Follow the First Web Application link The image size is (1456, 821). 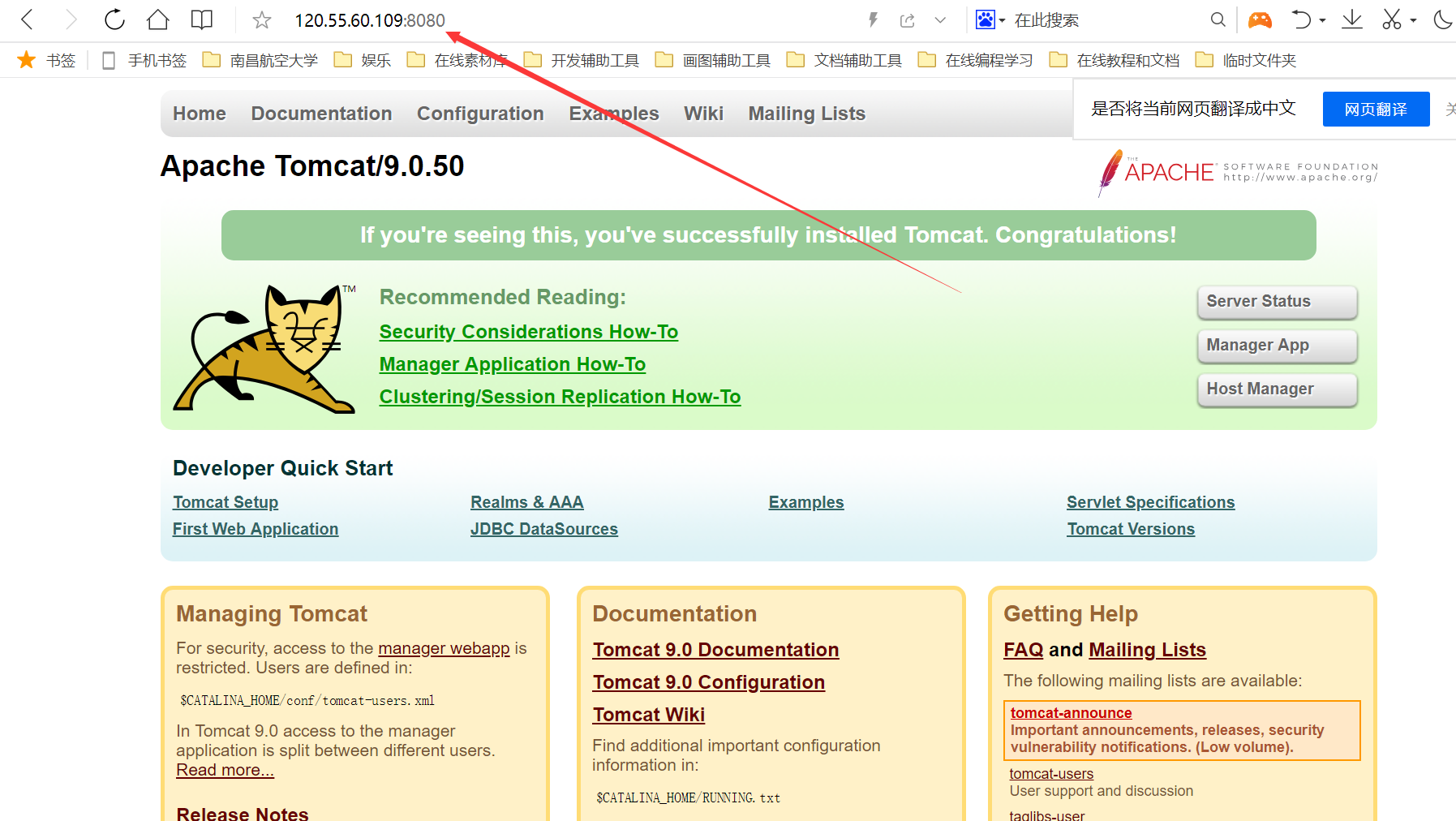(256, 529)
